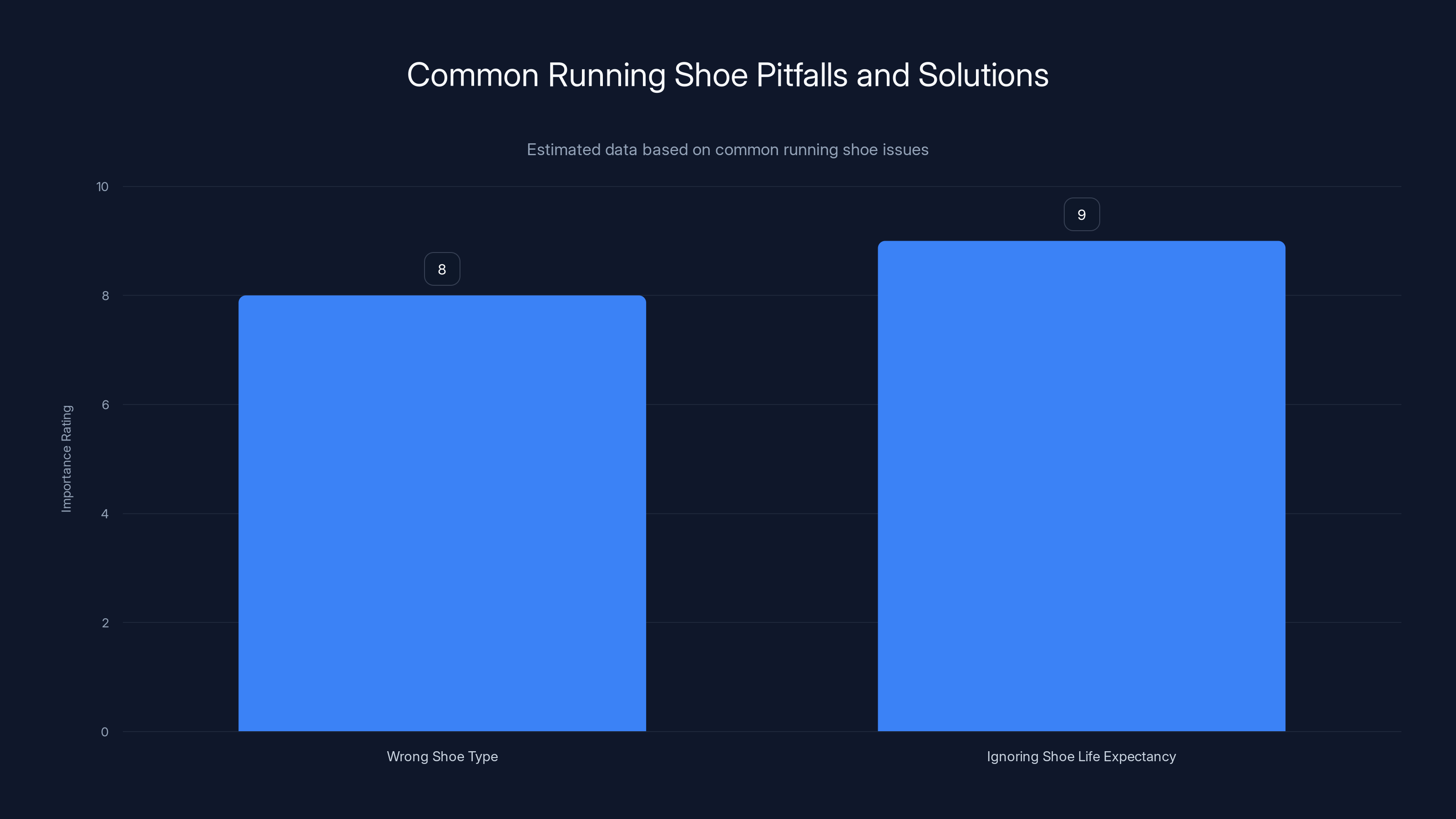Click the y-axis tick label 2
Screen dimensions: 1456x819
[105, 623]
